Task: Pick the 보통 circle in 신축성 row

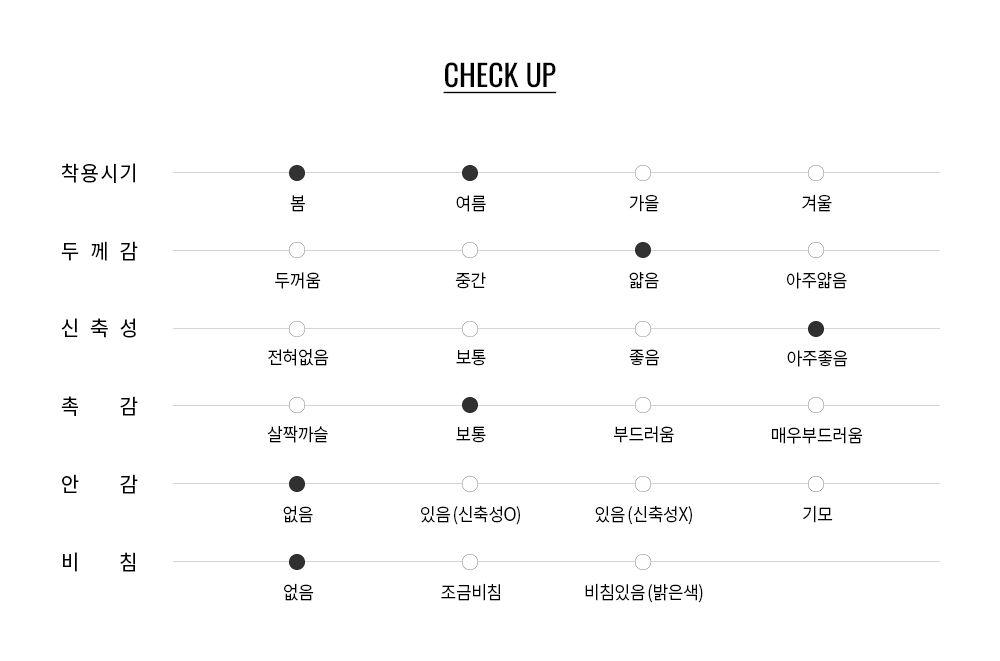Action: [x=470, y=329]
